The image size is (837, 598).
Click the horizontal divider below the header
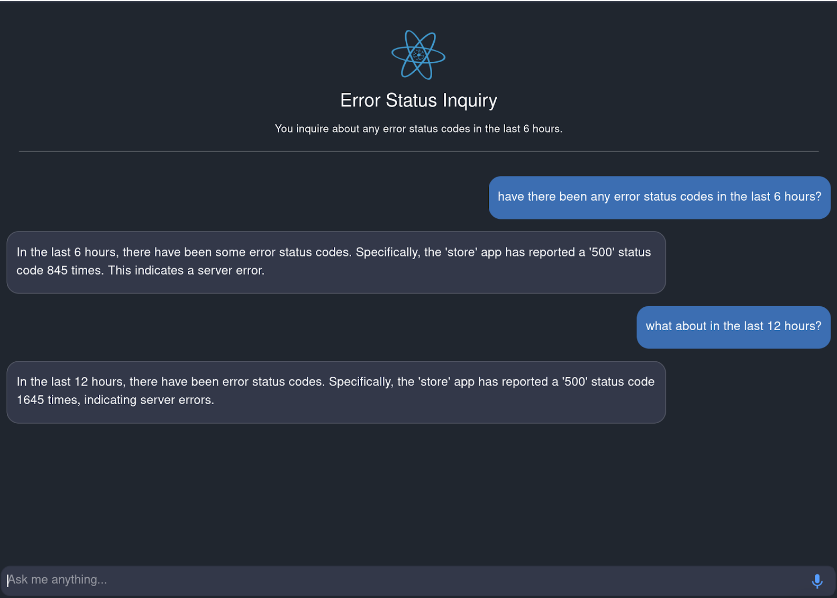pyautogui.click(x=418, y=152)
